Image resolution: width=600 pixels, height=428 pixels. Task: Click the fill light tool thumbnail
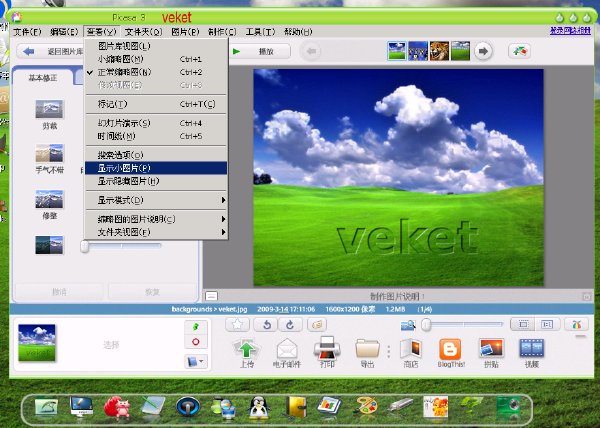49,245
